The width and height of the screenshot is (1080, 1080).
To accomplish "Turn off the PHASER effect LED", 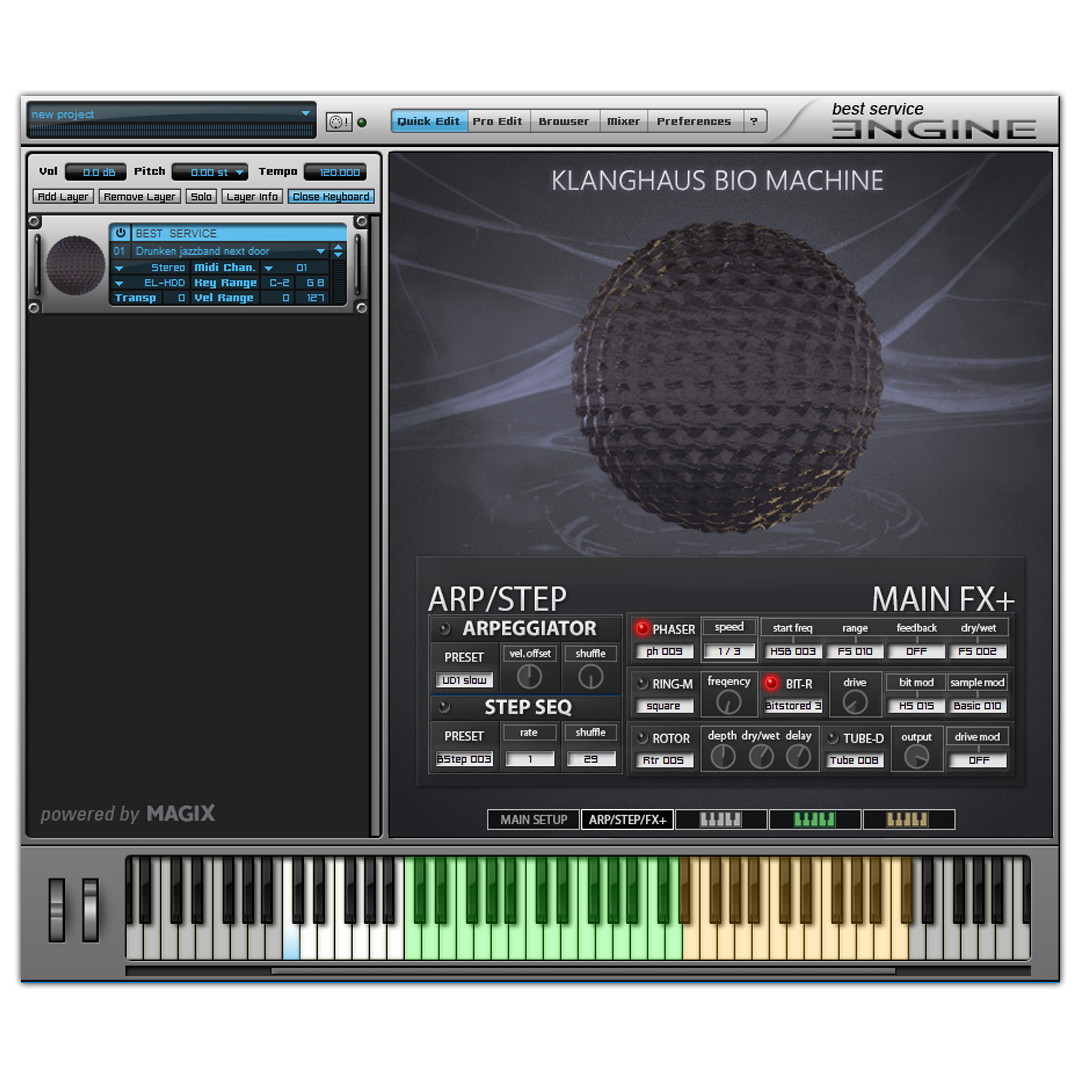I will [642, 629].
